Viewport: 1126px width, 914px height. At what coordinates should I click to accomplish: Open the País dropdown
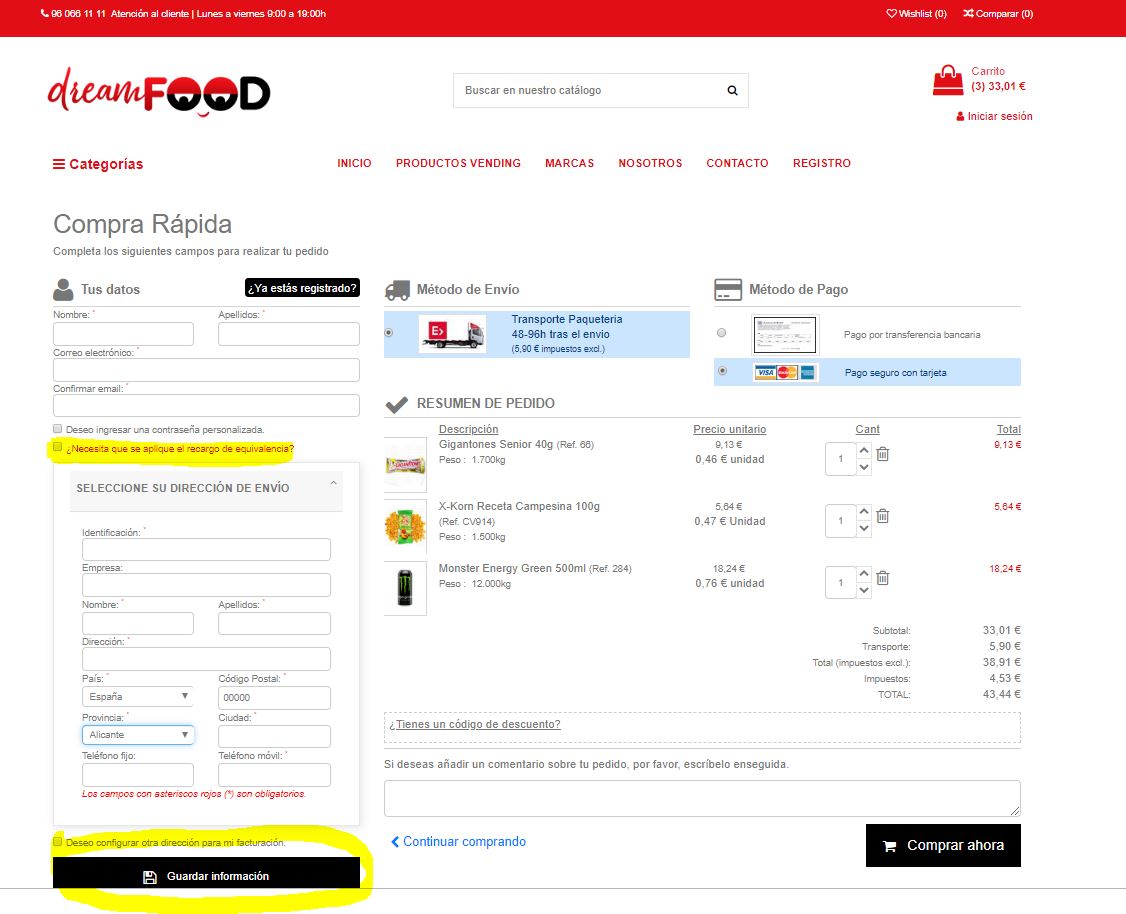[138, 696]
